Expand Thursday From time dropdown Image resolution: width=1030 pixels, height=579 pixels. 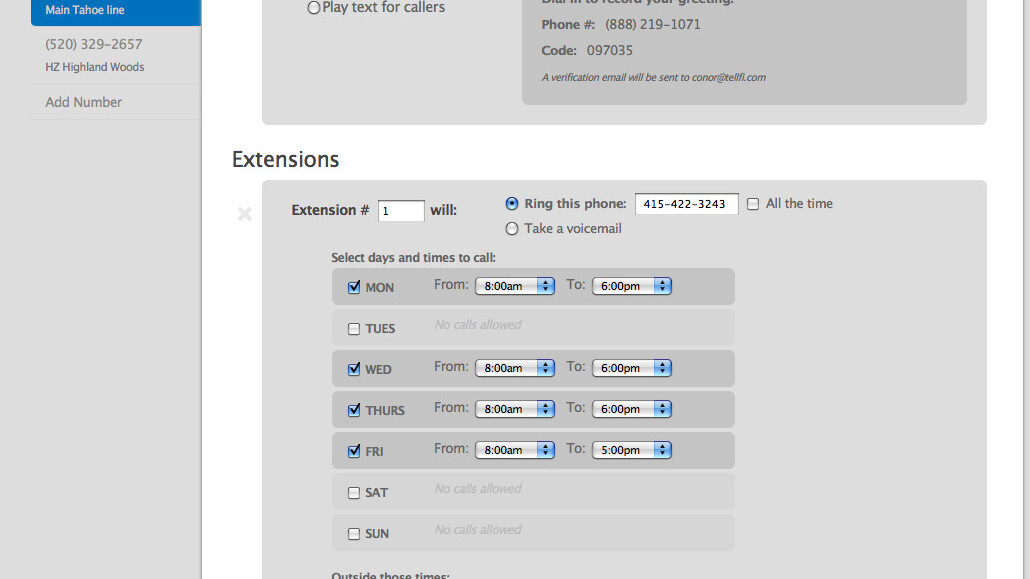[515, 409]
